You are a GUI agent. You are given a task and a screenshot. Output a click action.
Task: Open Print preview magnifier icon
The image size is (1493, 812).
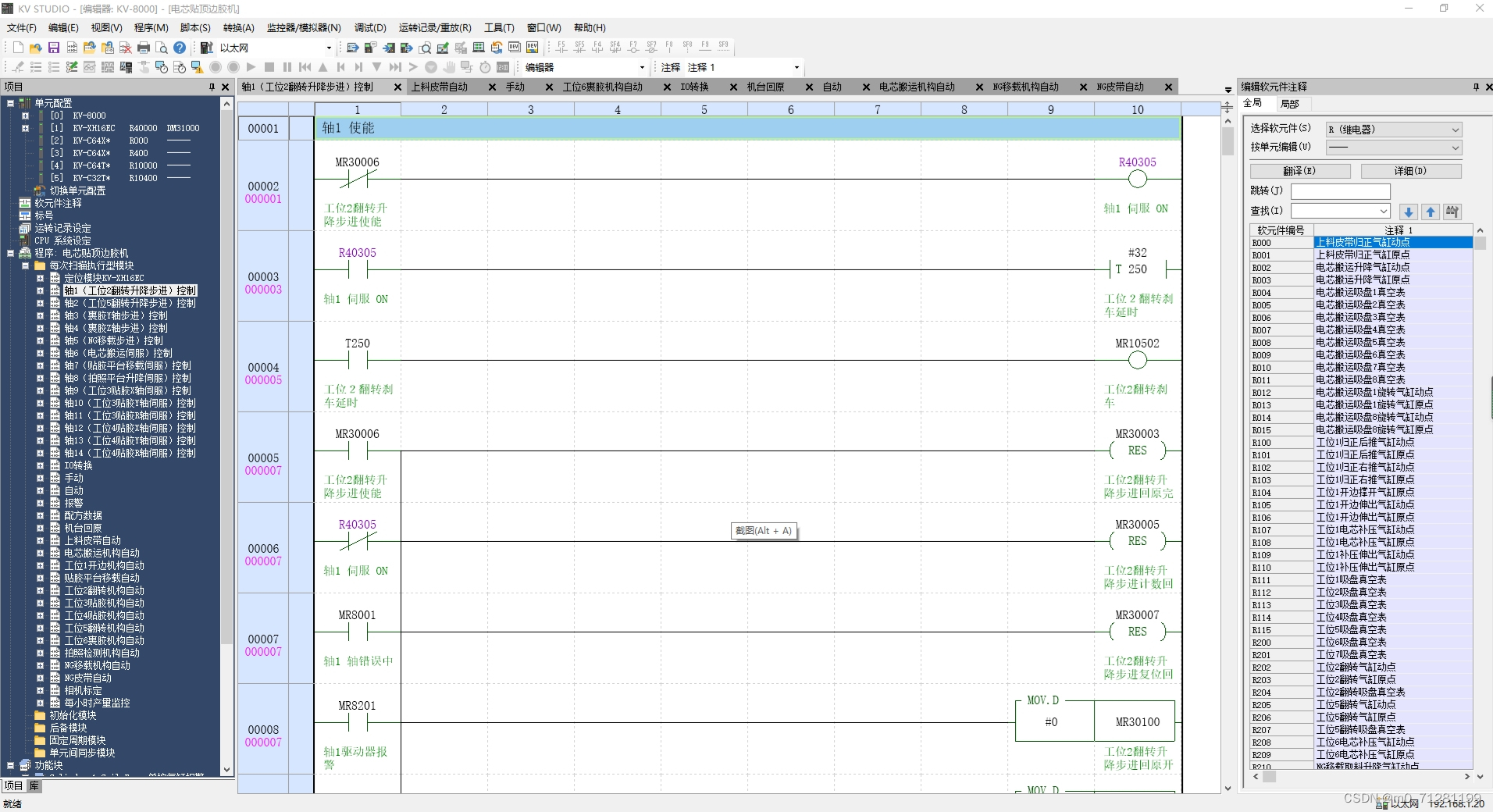tap(162, 48)
